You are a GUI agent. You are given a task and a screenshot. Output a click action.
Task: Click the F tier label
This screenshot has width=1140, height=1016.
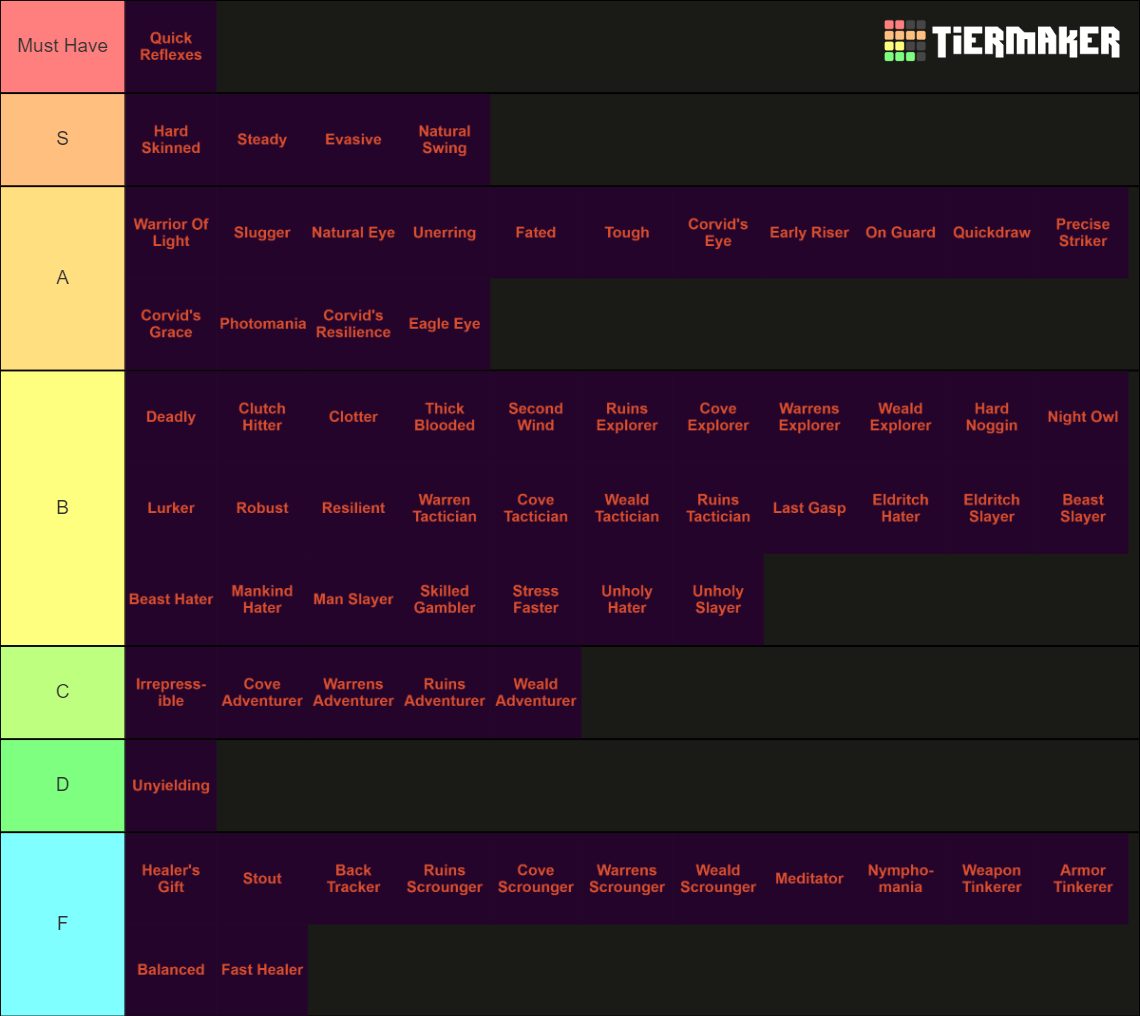pyautogui.click(x=62, y=922)
